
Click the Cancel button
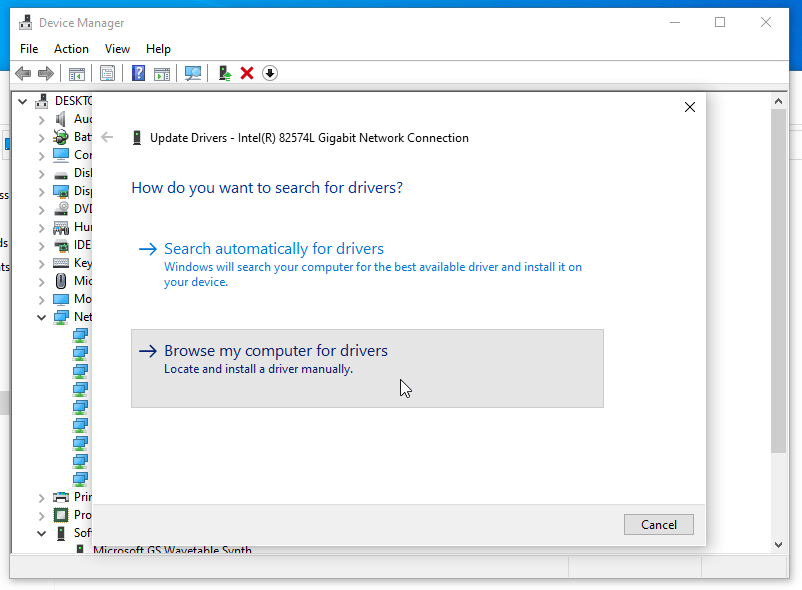tap(659, 525)
